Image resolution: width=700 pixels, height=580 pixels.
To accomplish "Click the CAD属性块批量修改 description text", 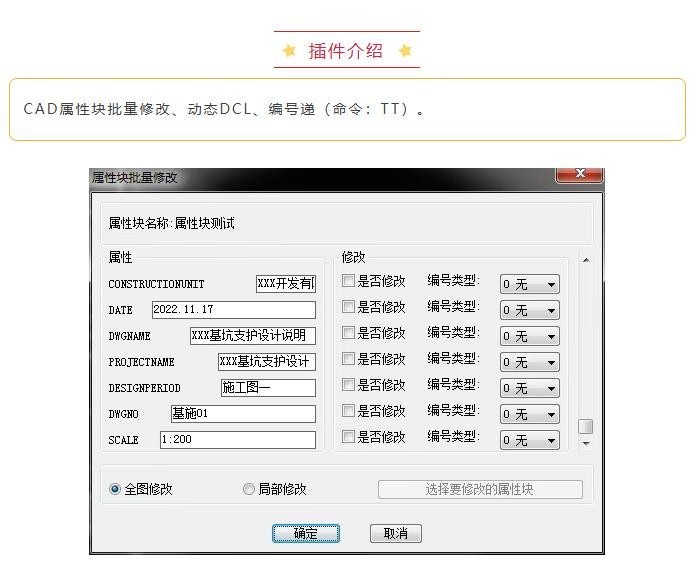I will 223,109.
